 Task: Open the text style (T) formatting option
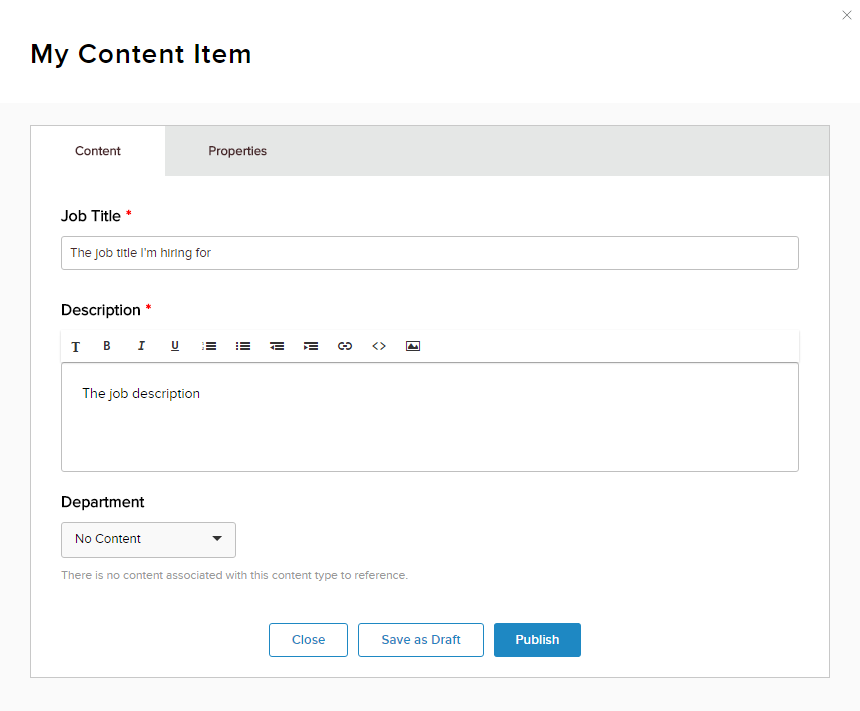tap(76, 346)
